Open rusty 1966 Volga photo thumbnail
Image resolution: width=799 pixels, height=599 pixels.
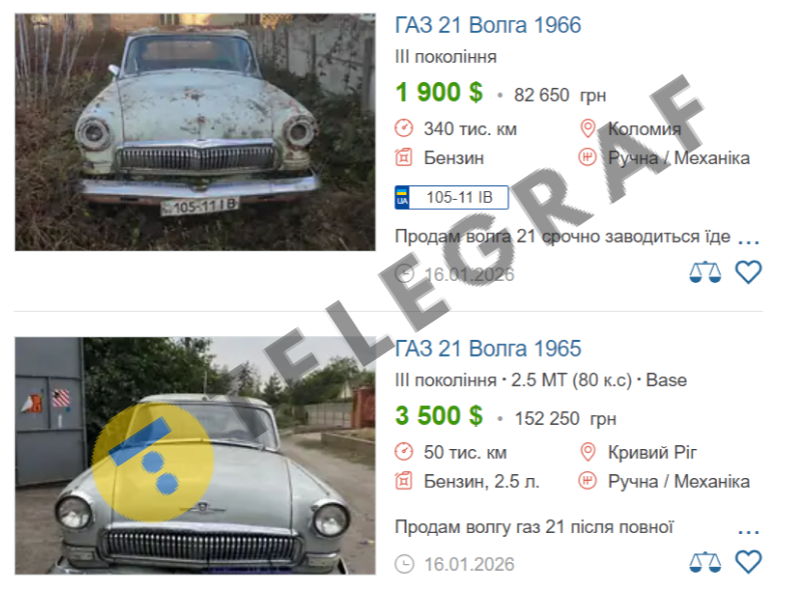click(195, 132)
